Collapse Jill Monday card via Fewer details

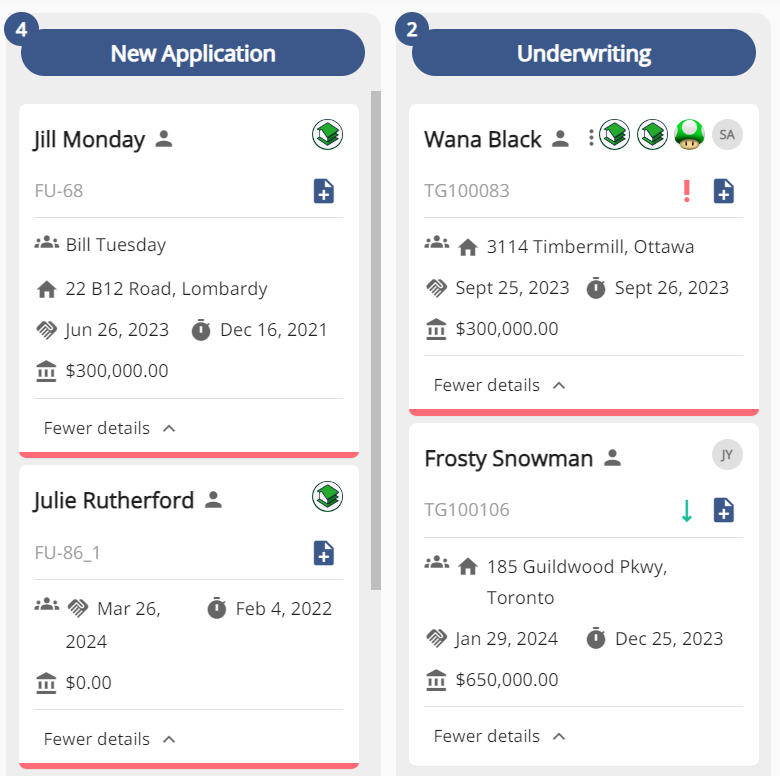[x=109, y=428]
